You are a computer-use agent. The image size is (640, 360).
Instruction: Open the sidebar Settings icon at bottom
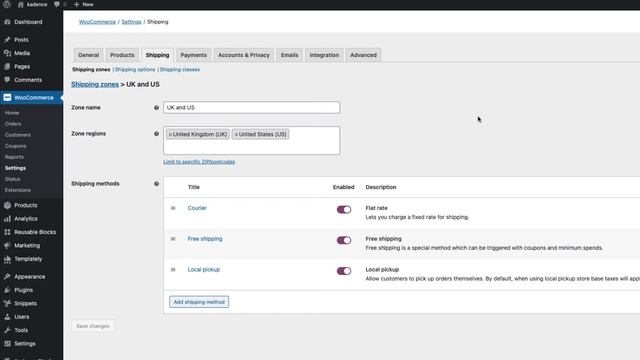pyautogui.click(x=7, y=344)
